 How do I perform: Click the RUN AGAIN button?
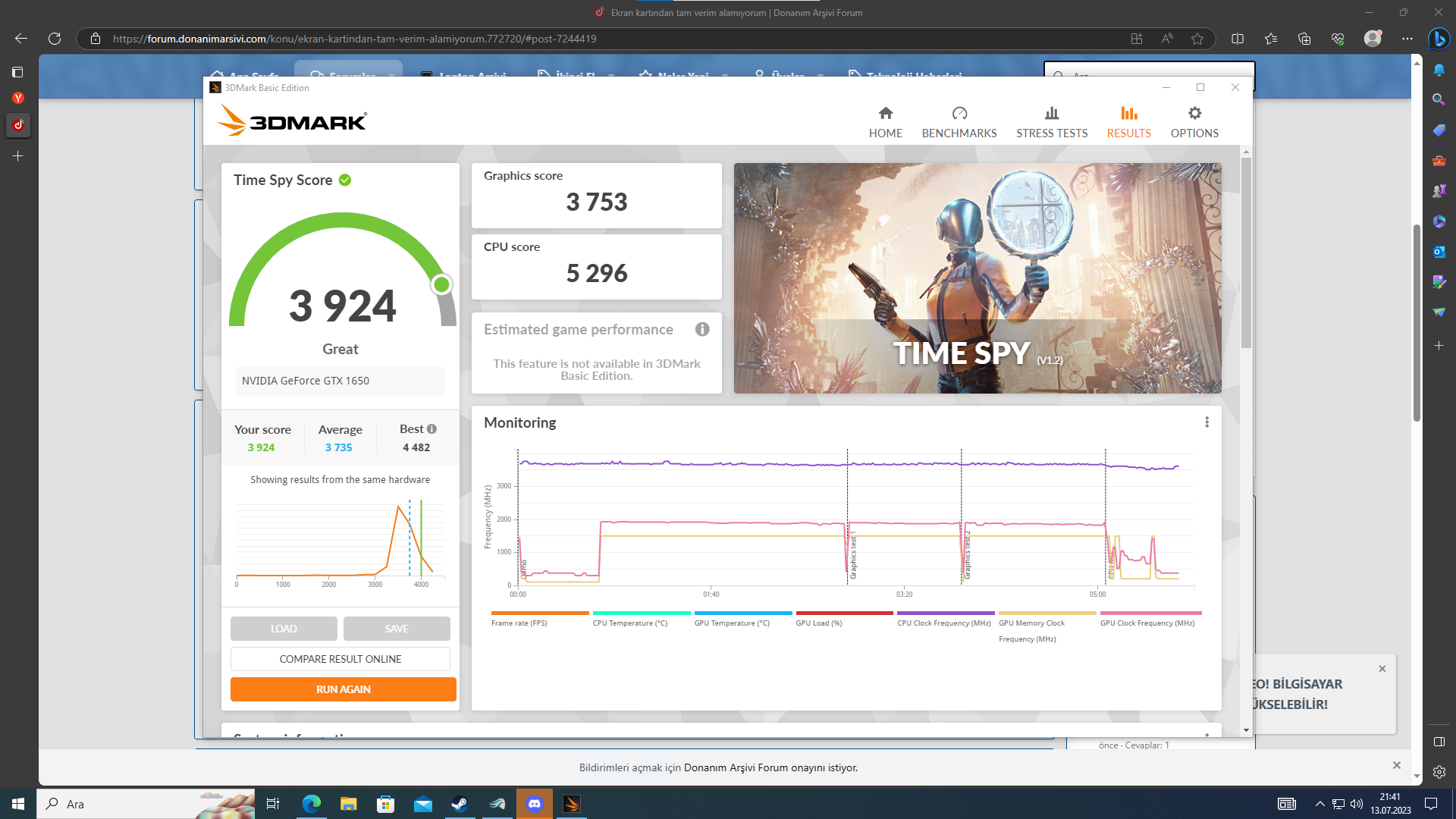[x=344, y=689]
